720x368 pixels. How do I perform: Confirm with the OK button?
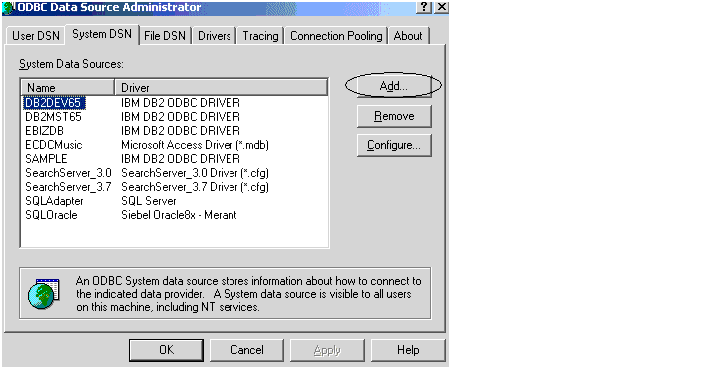click(x=166, y=350)
